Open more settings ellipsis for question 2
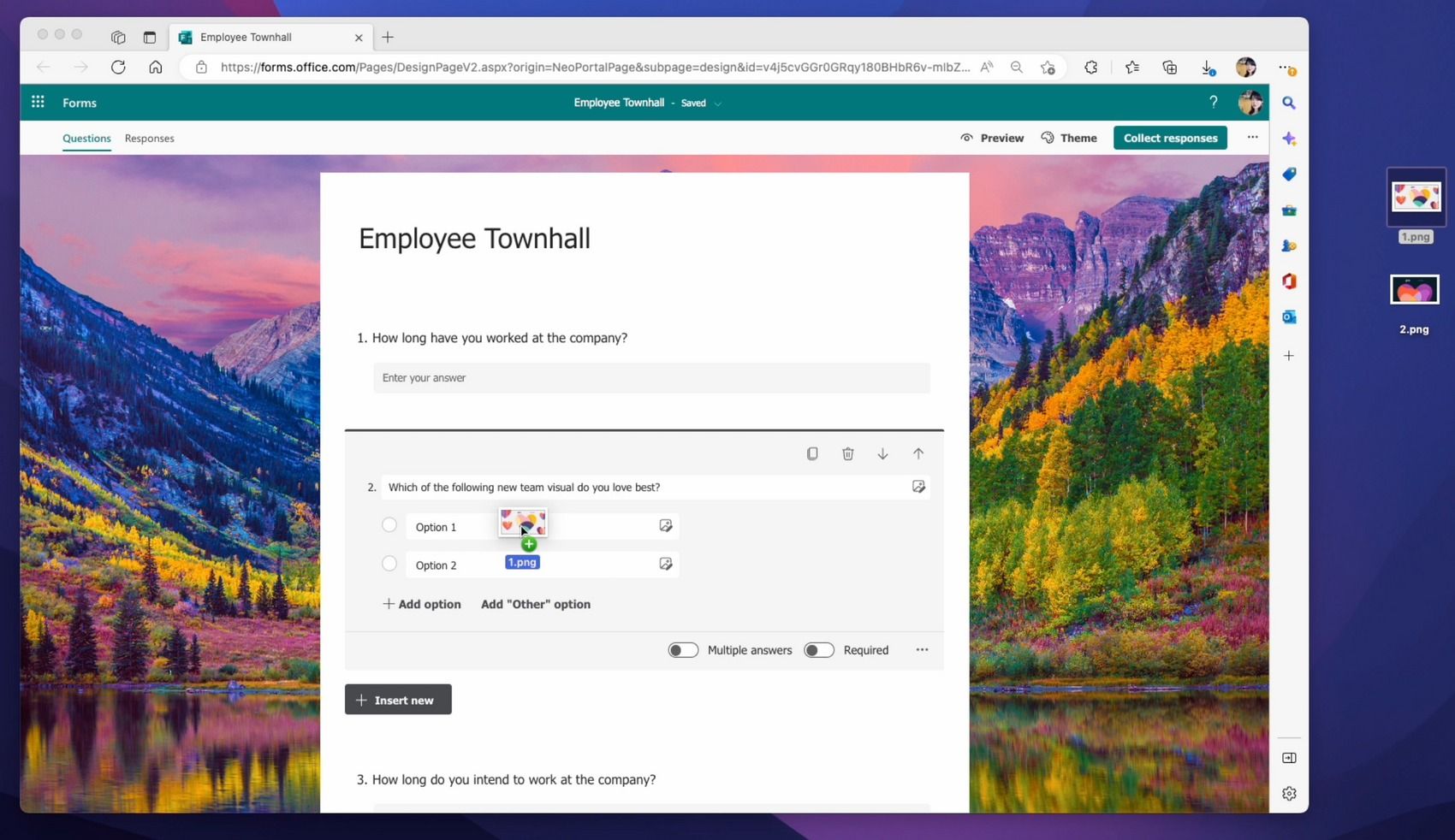This screenshot has height=840, width=1455. coord(922,650)
